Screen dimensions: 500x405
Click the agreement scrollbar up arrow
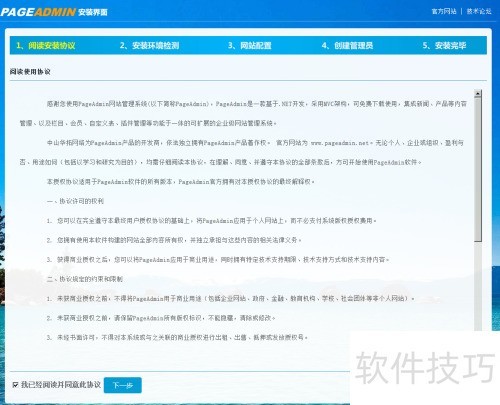tap(478, 93)
